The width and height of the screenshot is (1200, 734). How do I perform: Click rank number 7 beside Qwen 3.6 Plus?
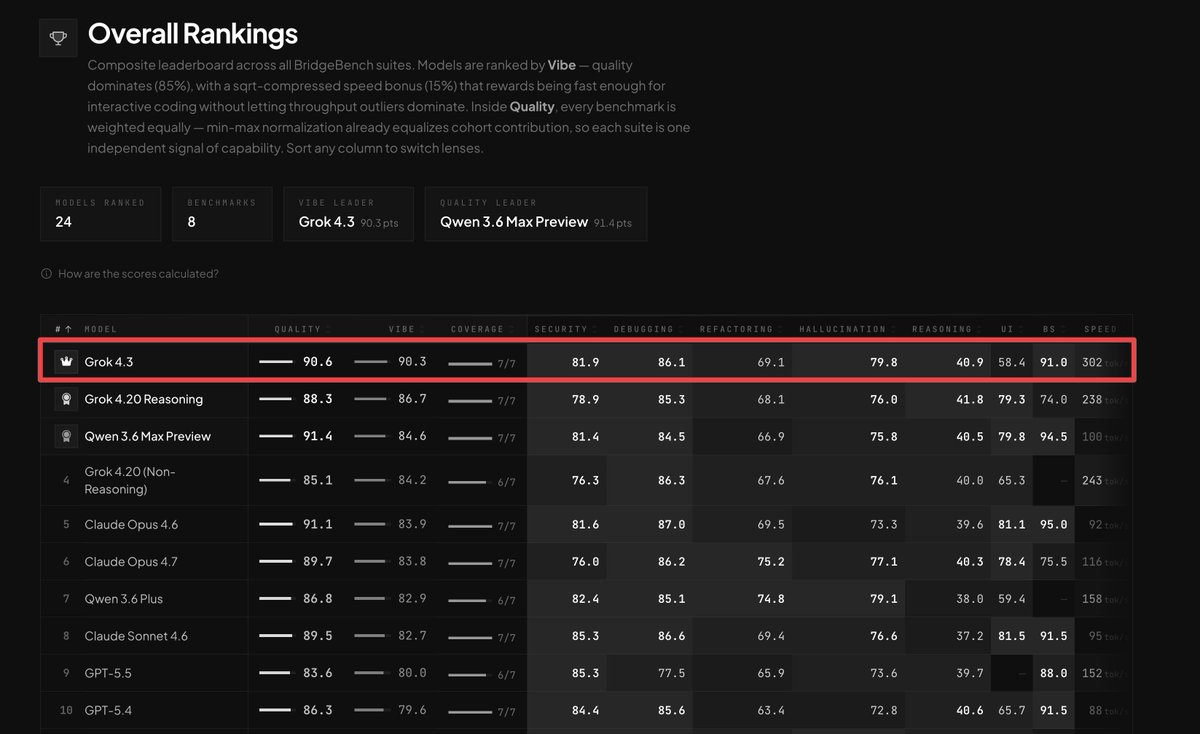tap(66, 599)
